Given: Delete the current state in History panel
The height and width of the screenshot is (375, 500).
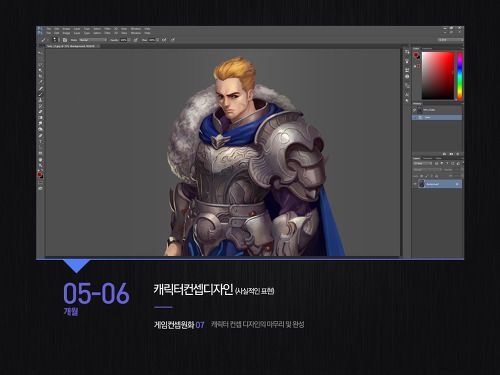Looking at the screenshot, I should coord(458,154).
